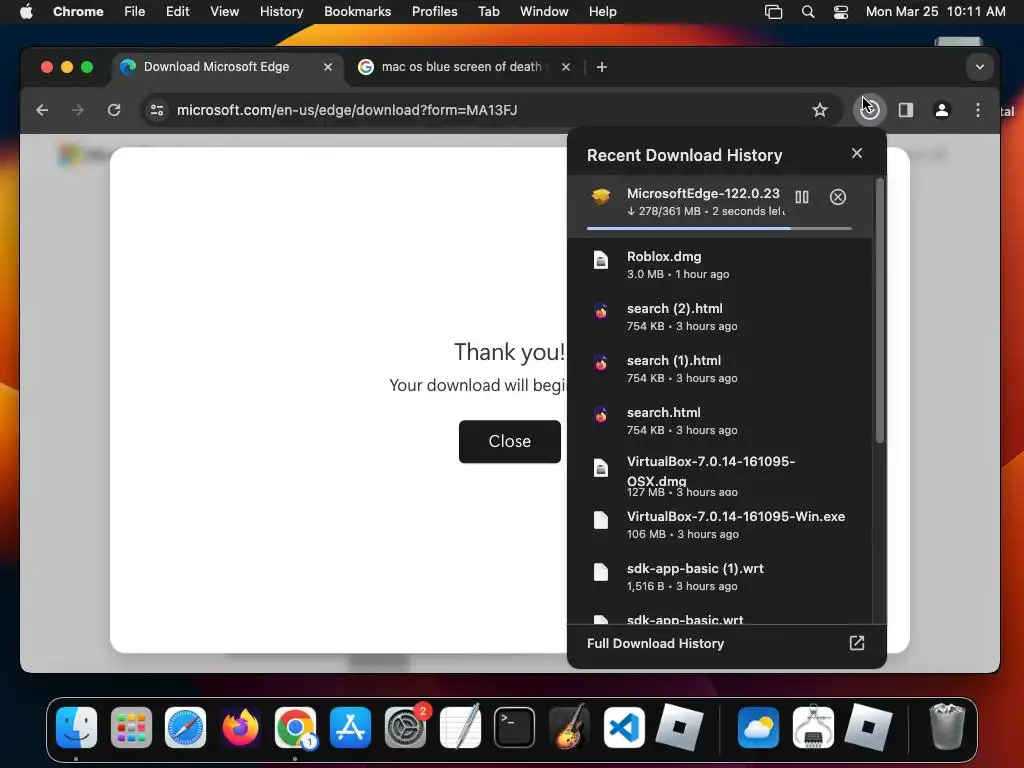Click Chrome icon in the Dock
This screenshot has height=768, width=1024.
(295, 727)
